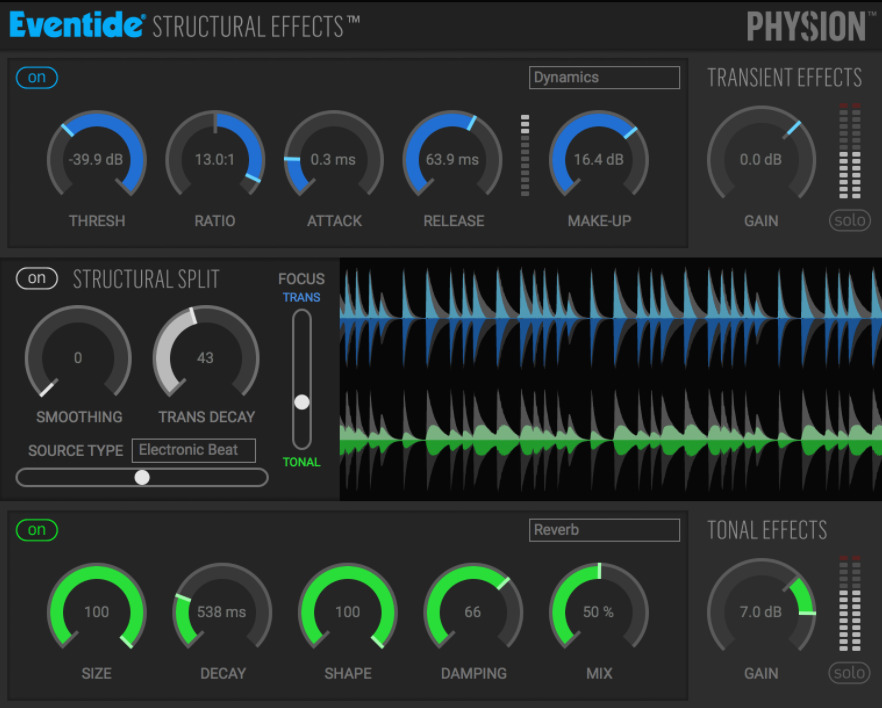
Task: Click the TONAL label below the Focus slider
Action: [x=302, y=462]
